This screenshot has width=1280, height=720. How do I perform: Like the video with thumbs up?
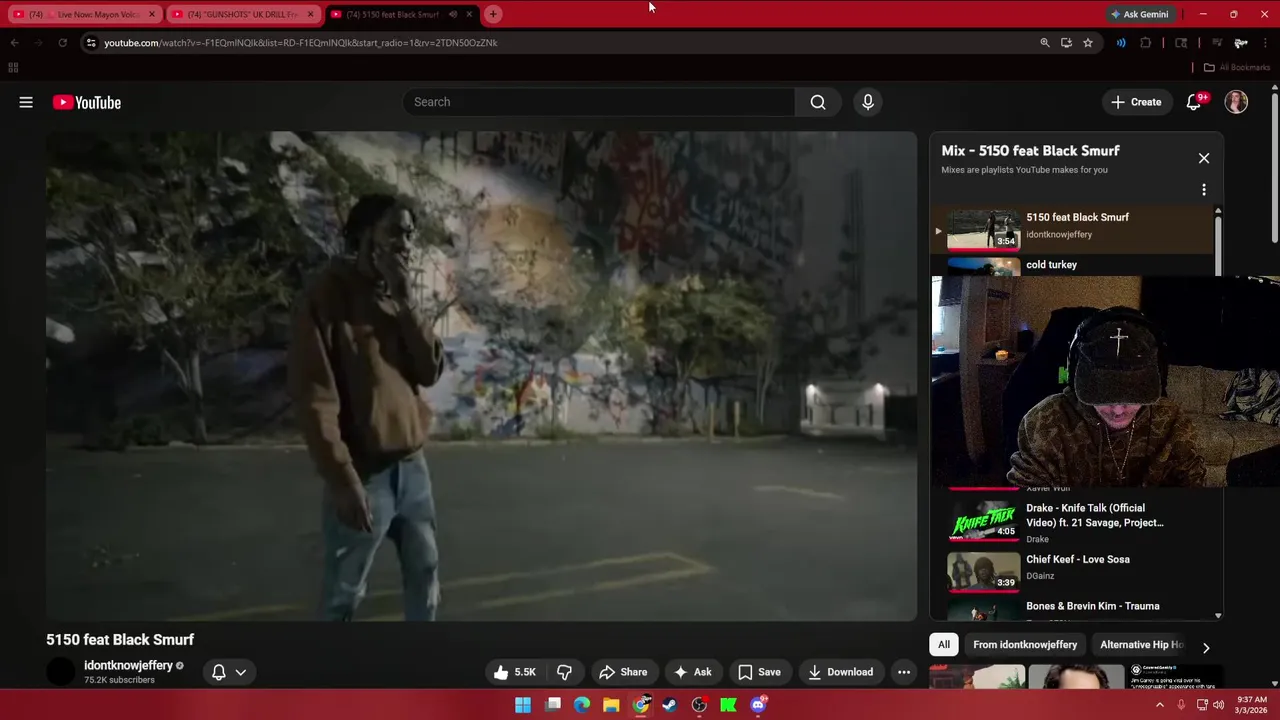pos(514,672)
